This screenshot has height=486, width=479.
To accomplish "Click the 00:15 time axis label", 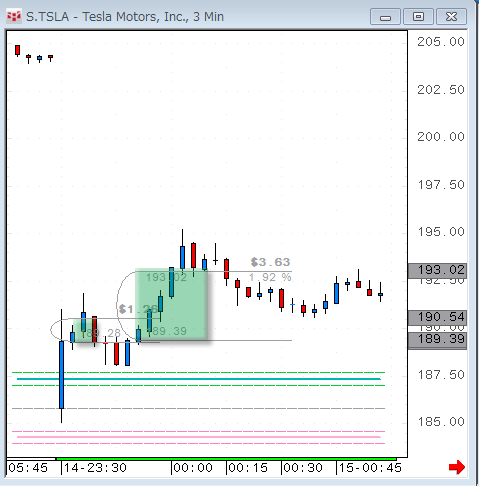I will (x=248, y=468).
